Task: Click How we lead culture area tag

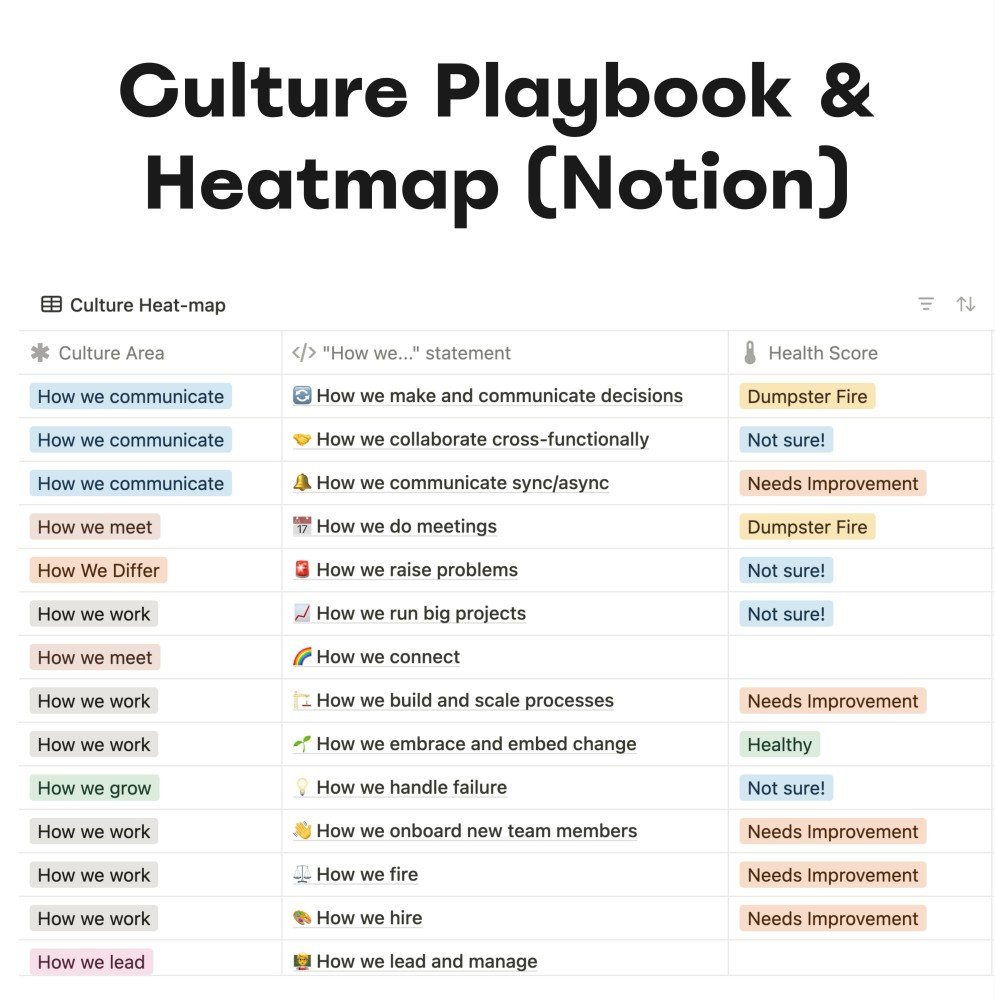Action: (91, 962)
